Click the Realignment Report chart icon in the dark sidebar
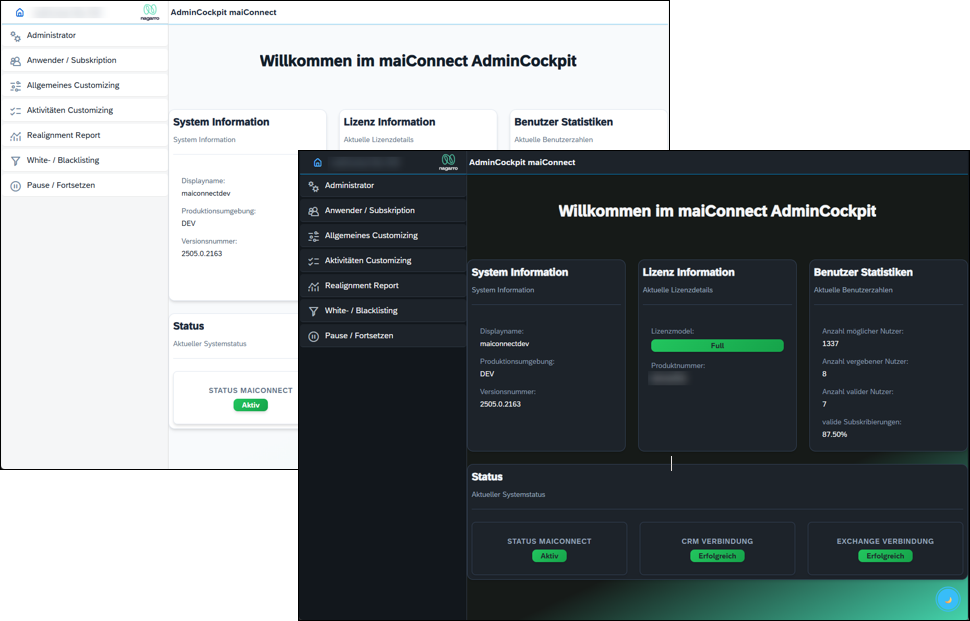The height and width of the screenshot is (621, 970). click(x=314, y=286)
